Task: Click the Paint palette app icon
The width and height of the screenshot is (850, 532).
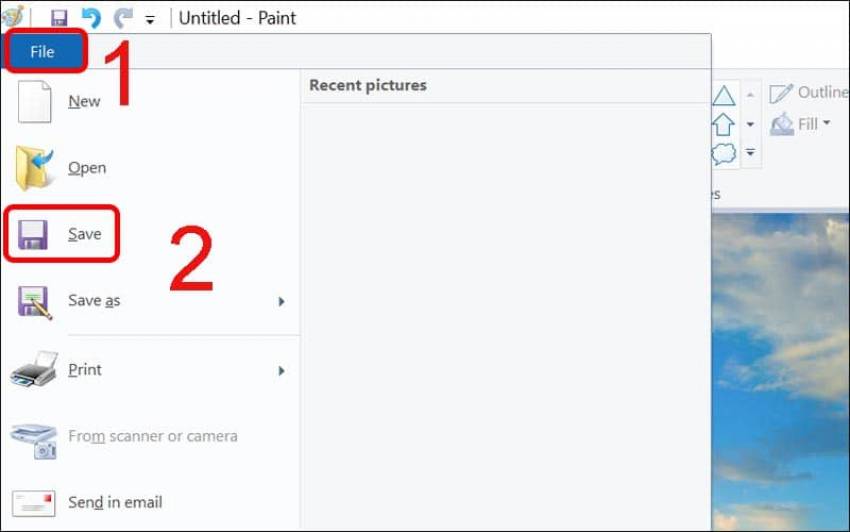Action: (12, 16)
